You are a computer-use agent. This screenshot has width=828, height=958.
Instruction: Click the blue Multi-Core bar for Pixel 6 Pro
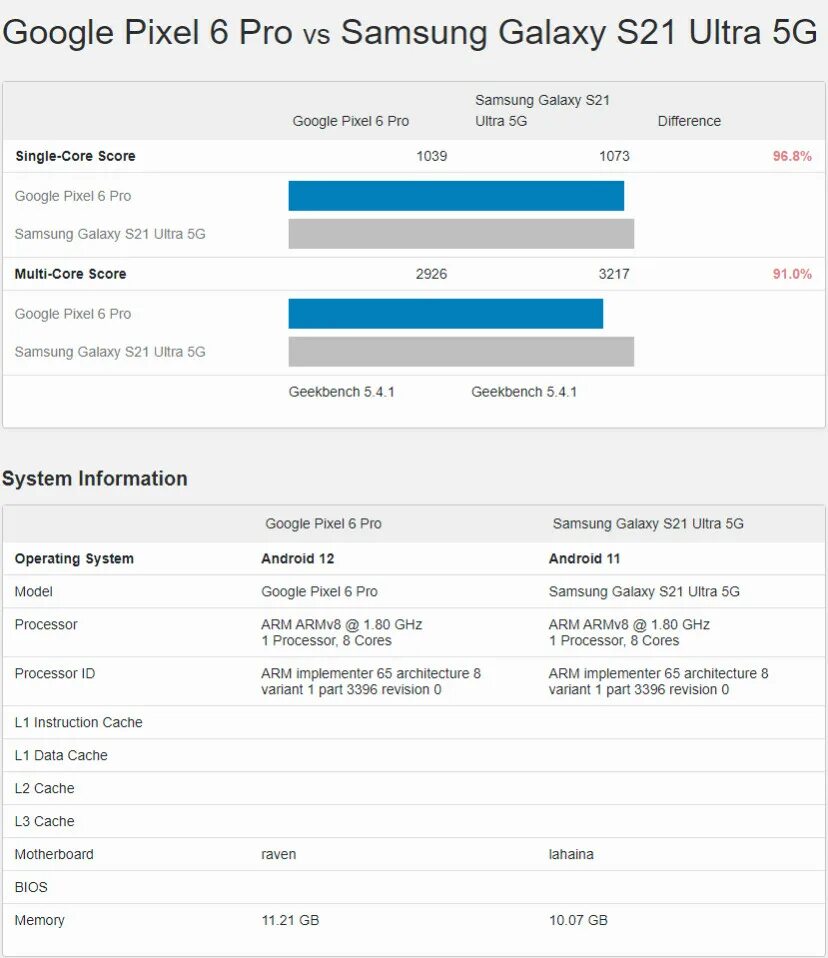tap(445, 314)
